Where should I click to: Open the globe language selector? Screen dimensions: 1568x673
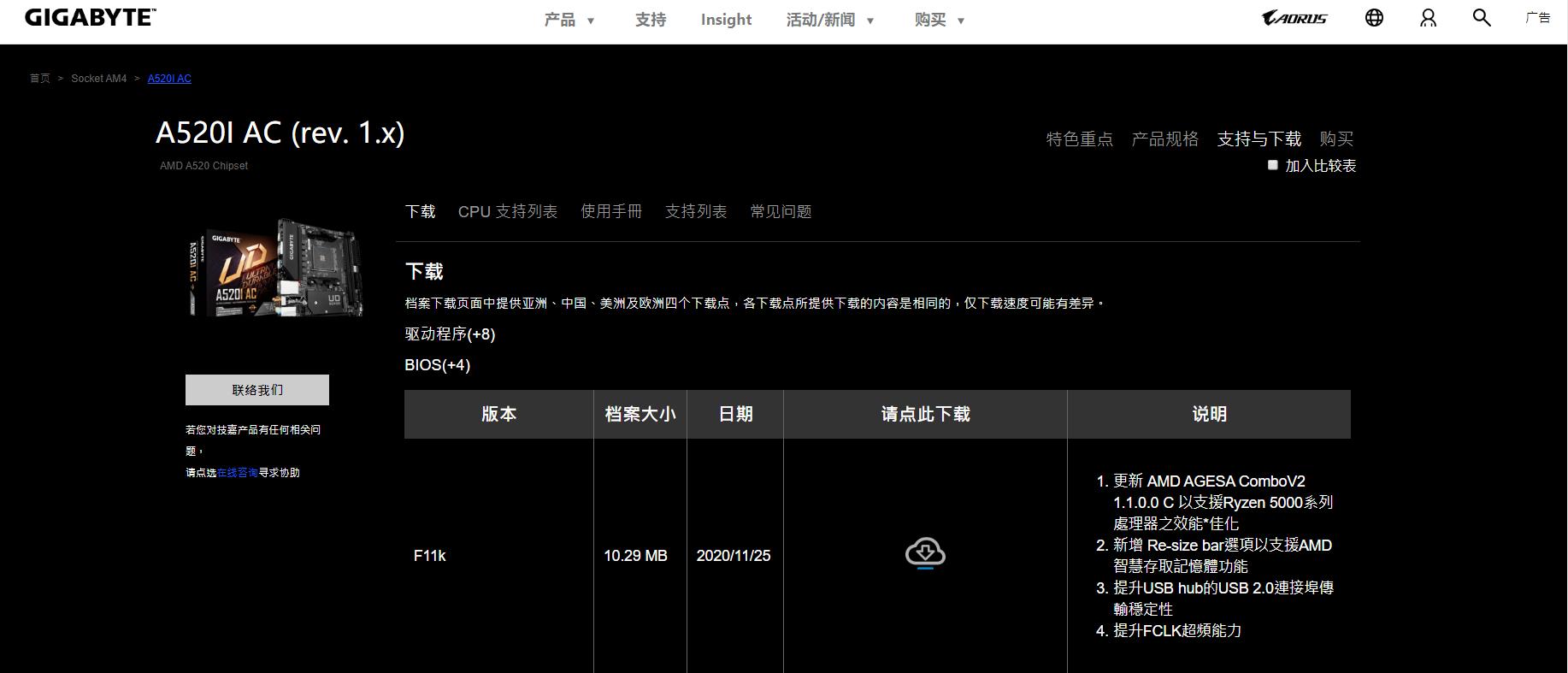(1374, 18)
